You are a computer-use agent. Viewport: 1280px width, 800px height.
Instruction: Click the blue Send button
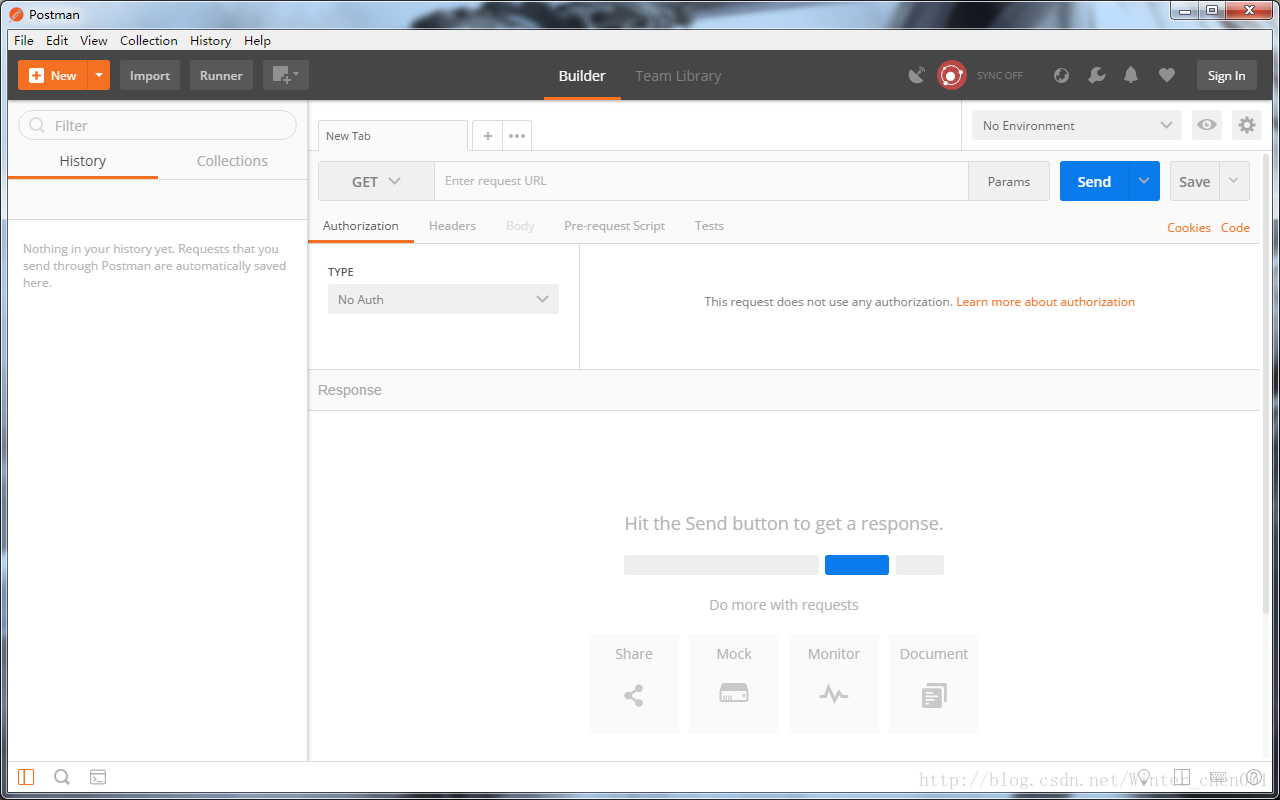point(1094,181)
